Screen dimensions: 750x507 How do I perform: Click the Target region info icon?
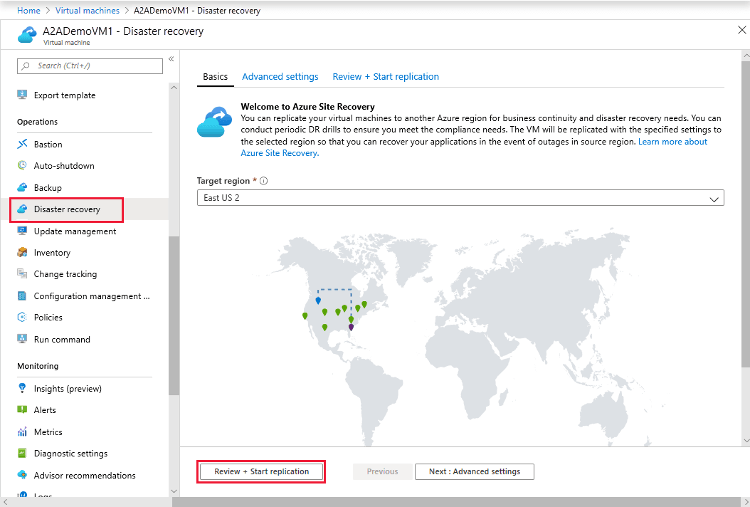pos(264,181)
